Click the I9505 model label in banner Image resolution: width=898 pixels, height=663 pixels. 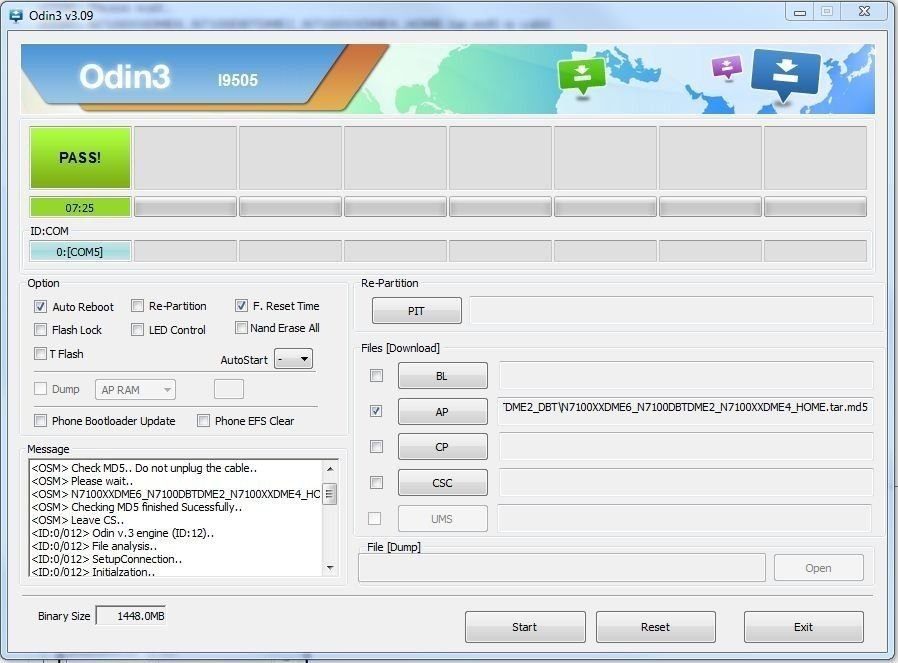[238, 80]
